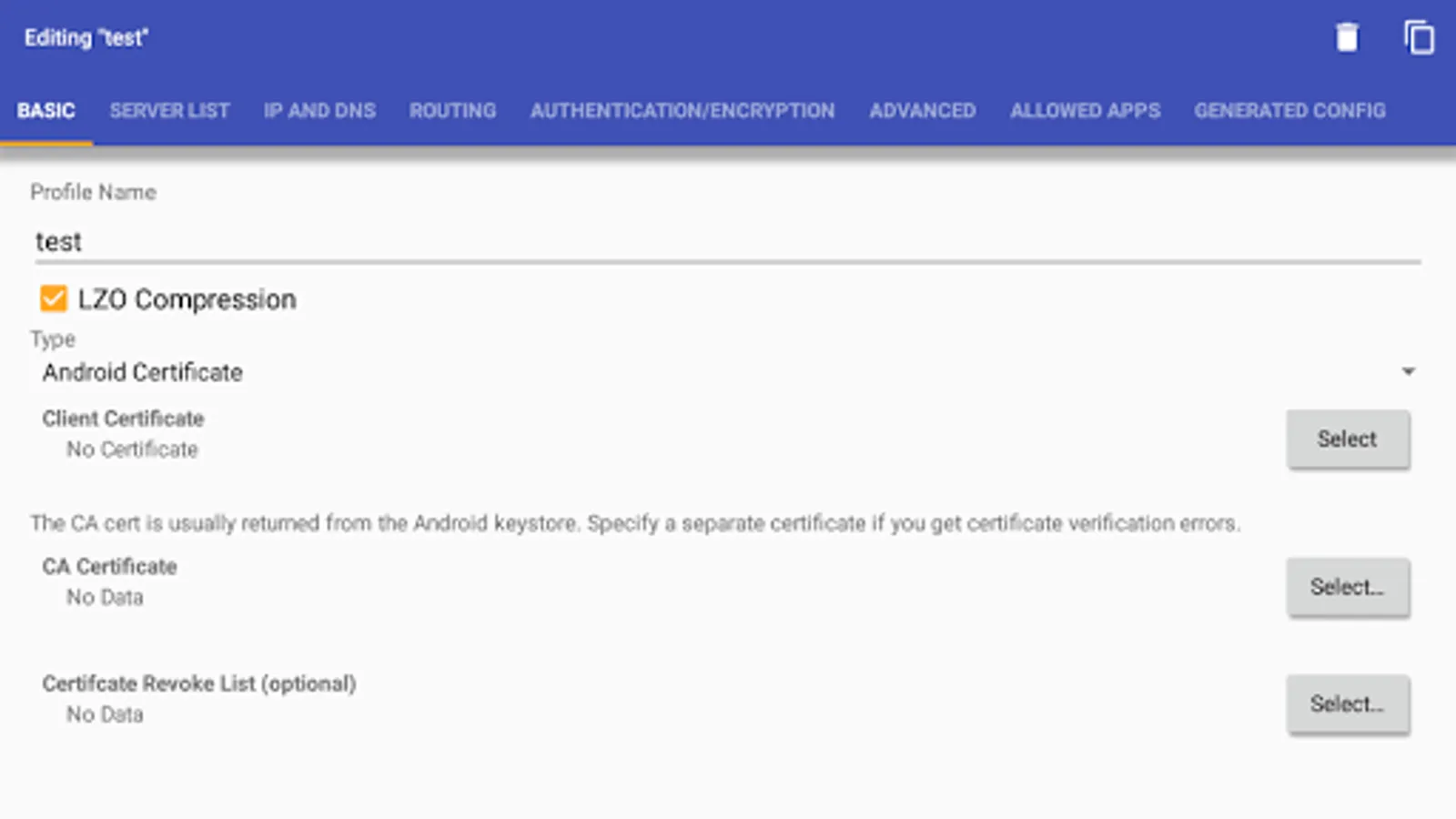
Task: Open the Server List tab
Action: click(x=169, y=111)
